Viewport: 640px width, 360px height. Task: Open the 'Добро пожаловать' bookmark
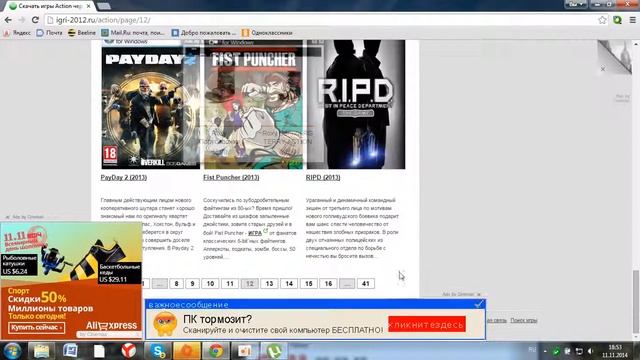click(x=204, y=33)
